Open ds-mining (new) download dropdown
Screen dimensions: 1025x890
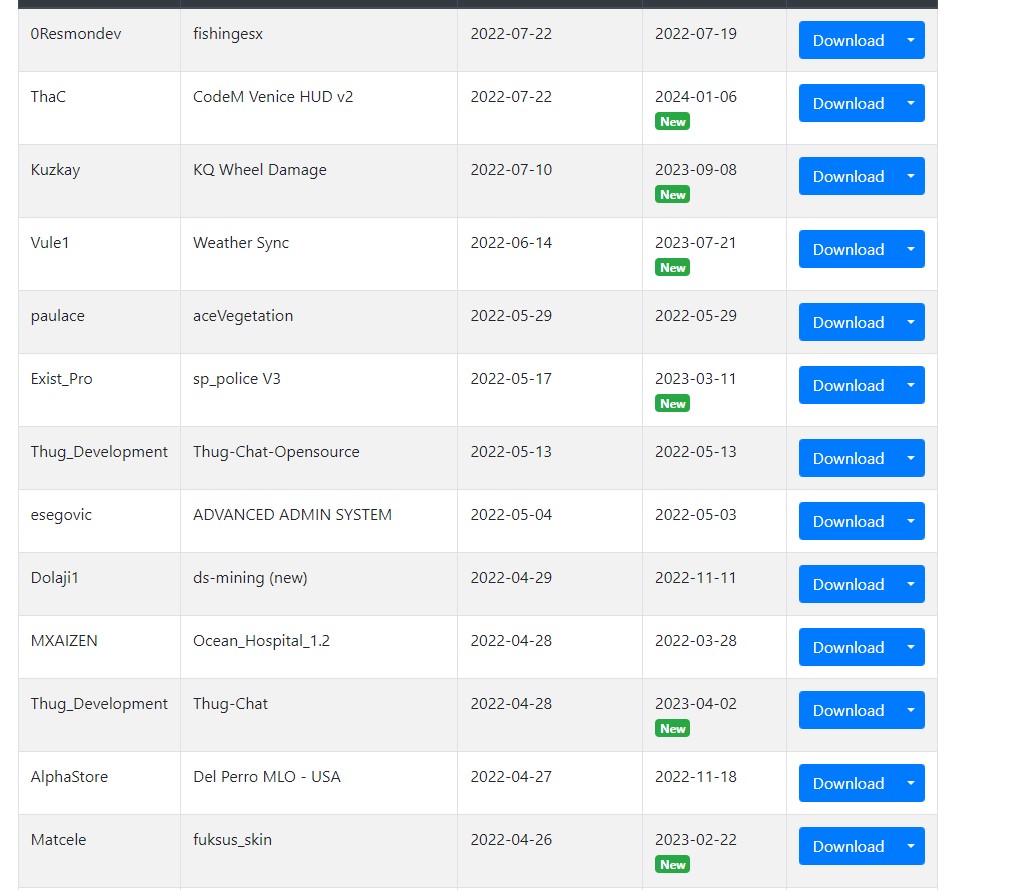tap(911, 584)
